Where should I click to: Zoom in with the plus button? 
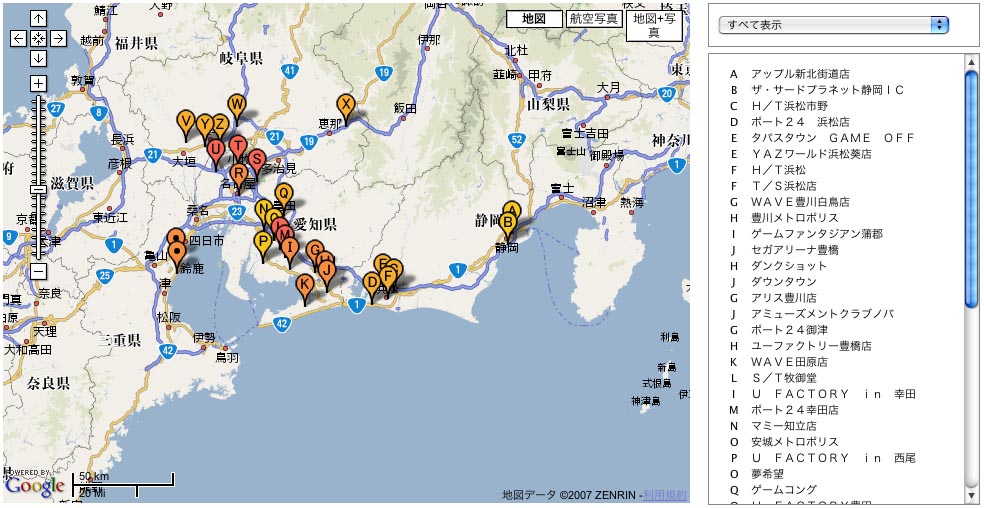(38, 83)
